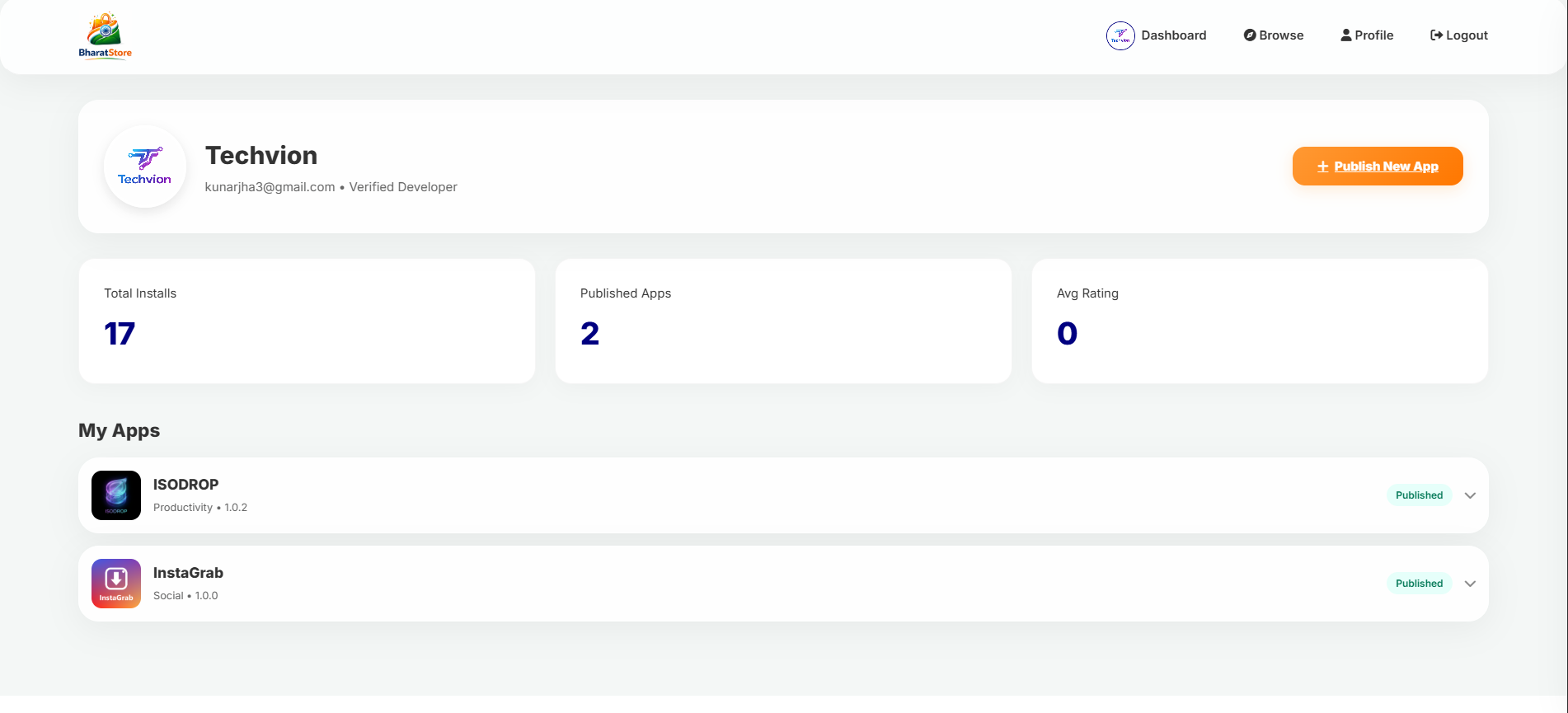The height and width of the screenshot is (713, 1568).
Task: Click the Total Installs card
Action: [307, 321]
